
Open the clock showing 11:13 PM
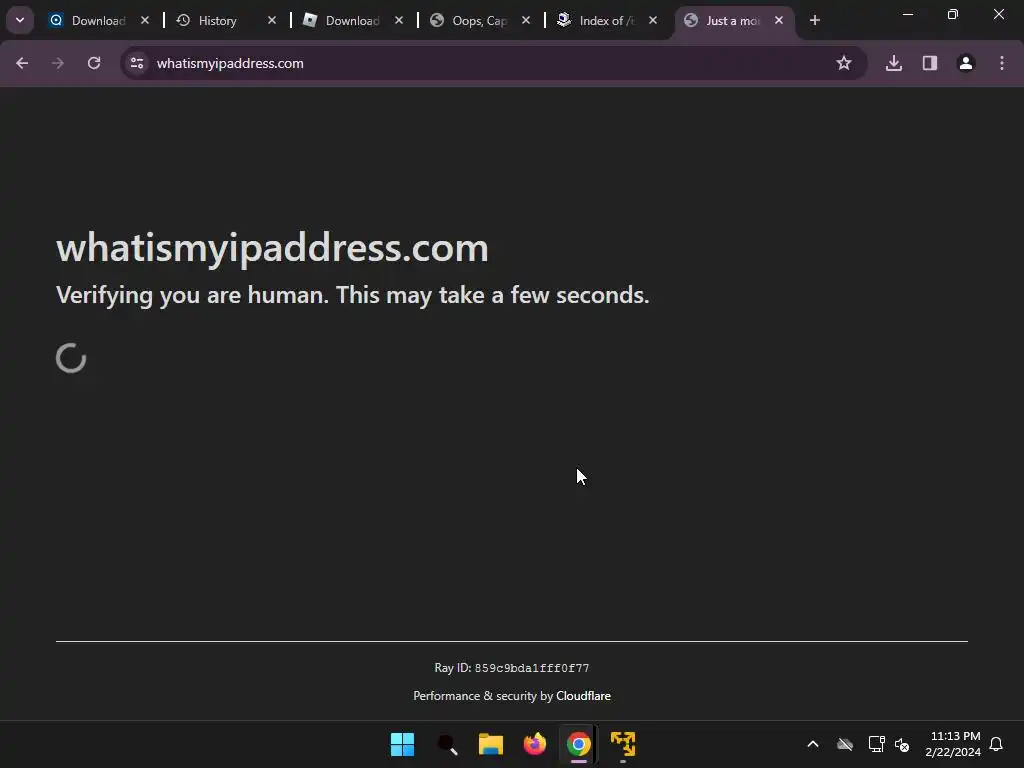tap(953, 744)
